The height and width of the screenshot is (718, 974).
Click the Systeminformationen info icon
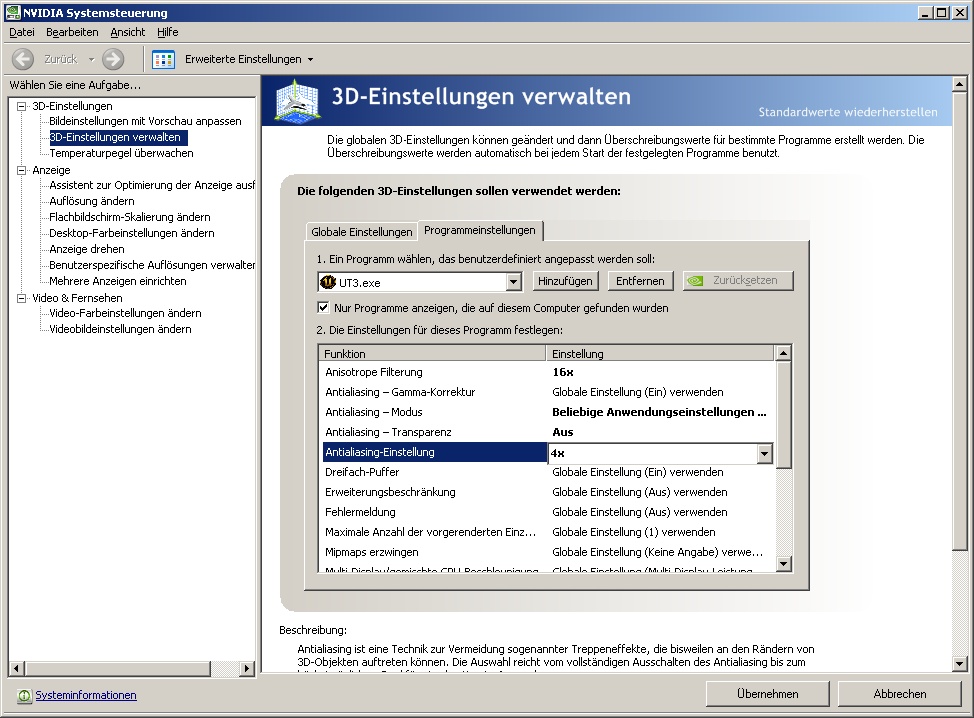click(24, 696)
